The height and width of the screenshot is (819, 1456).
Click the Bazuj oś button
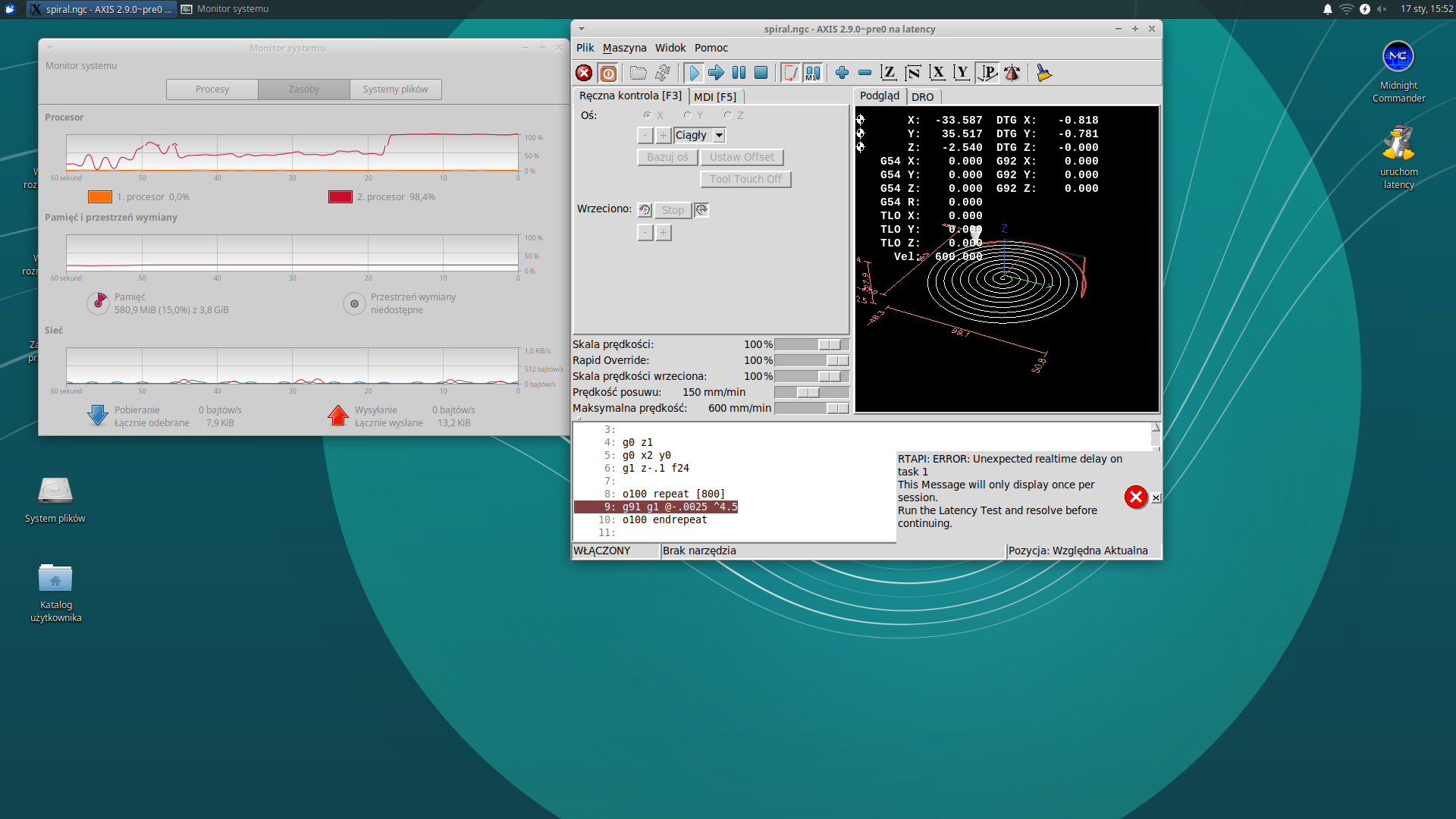pos(667,157)
